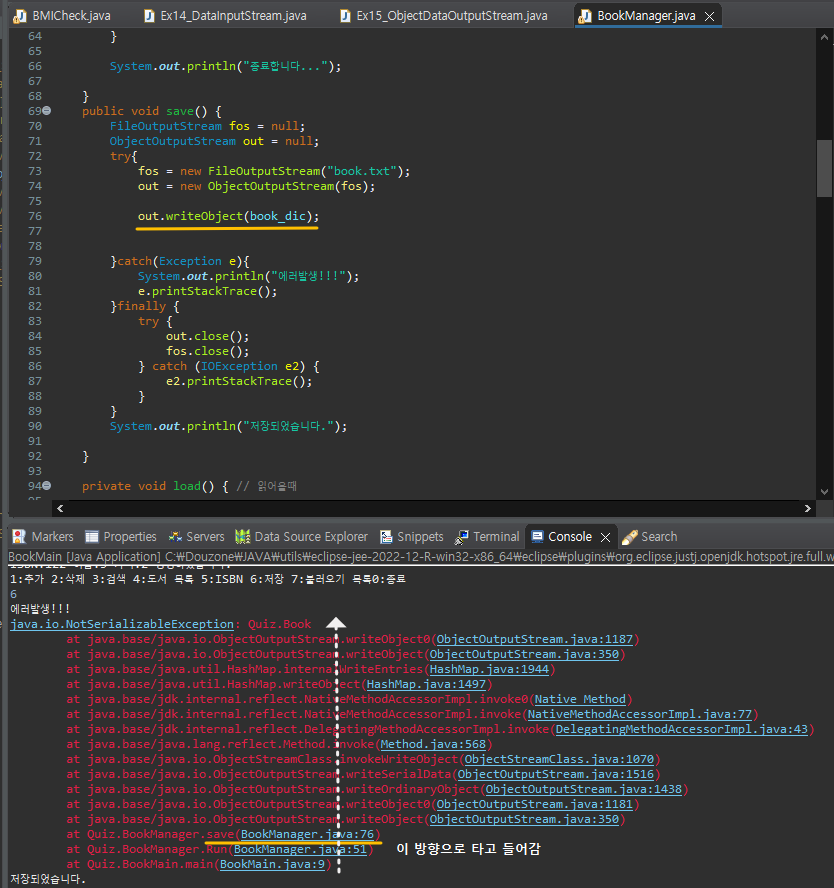The height and width of the screenshot is (888, 834).
Task: Open the ObjectOutputStream.java:1187 link
Action: tap(534, 639)
